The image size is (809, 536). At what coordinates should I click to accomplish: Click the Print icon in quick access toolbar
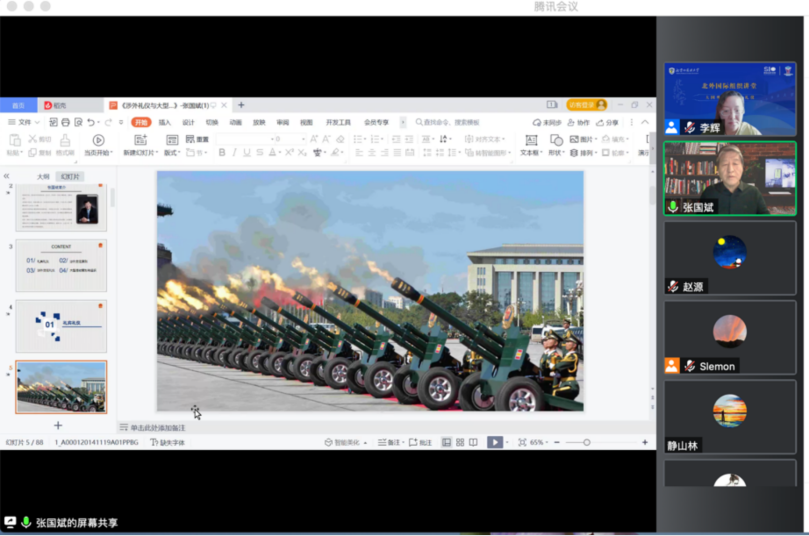point(65,122)
